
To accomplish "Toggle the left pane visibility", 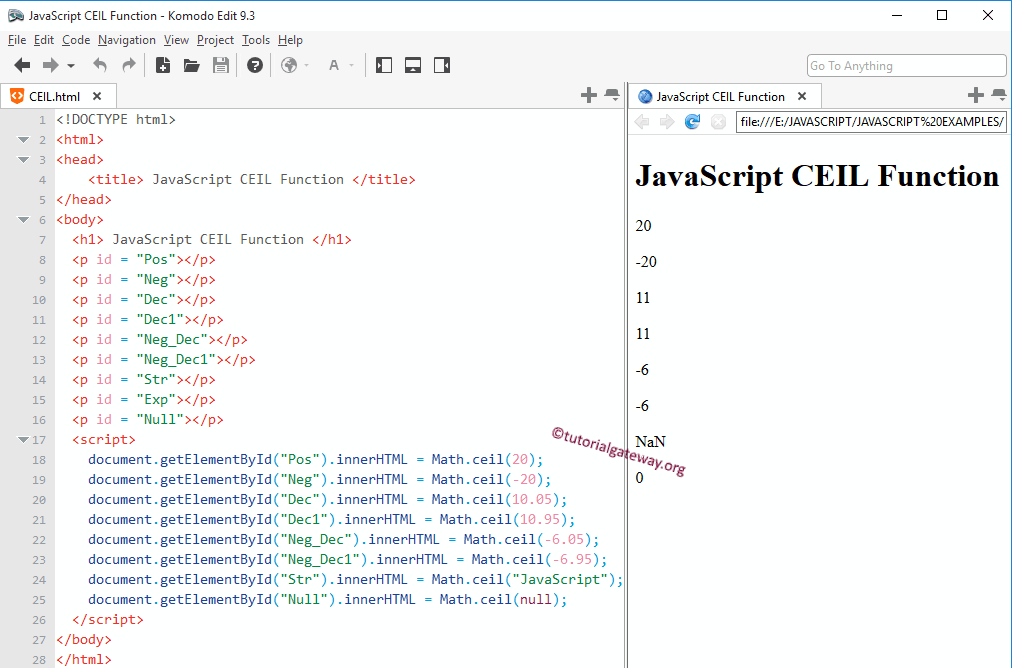I will pyautogui.click(x=383, y=65).
